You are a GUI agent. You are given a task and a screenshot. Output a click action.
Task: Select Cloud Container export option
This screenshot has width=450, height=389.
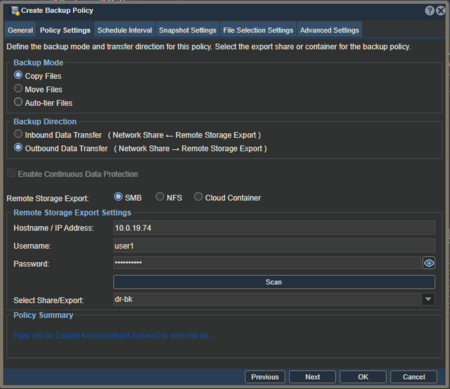[198, 197]
